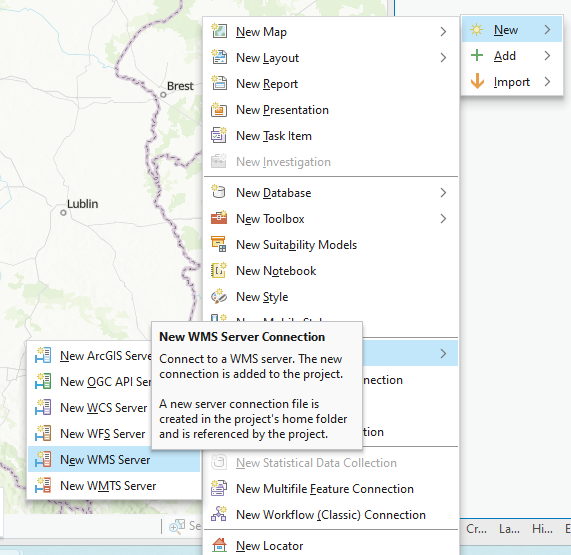Switch to the Hi... pane tab

pyautogui.click(x=542, y=528)
